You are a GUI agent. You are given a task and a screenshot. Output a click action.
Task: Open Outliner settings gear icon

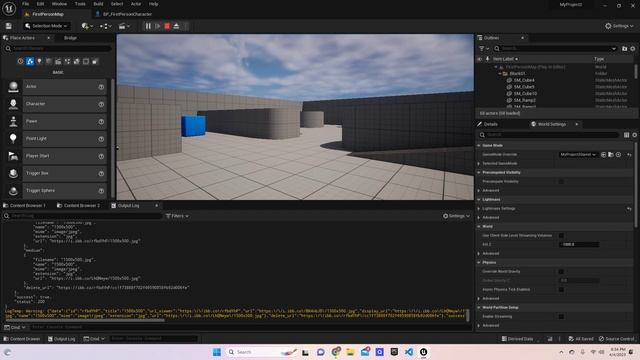click(x=633, y=49)
